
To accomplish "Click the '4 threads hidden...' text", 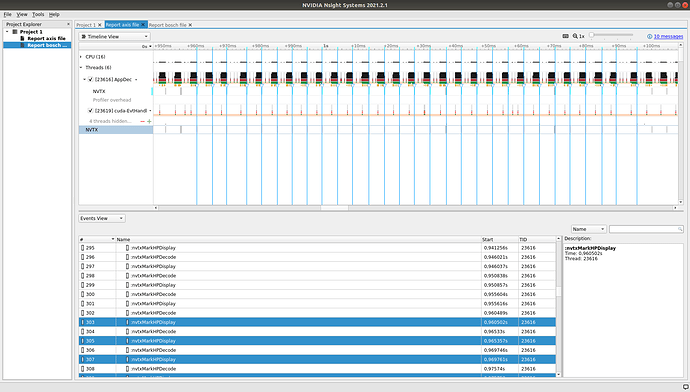I will click(x=110, y=121).
